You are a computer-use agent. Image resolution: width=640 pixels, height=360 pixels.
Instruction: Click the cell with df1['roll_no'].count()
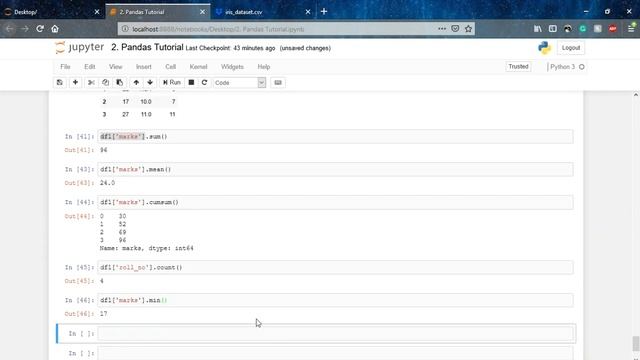pyautogui.click(x=335, y=268)
